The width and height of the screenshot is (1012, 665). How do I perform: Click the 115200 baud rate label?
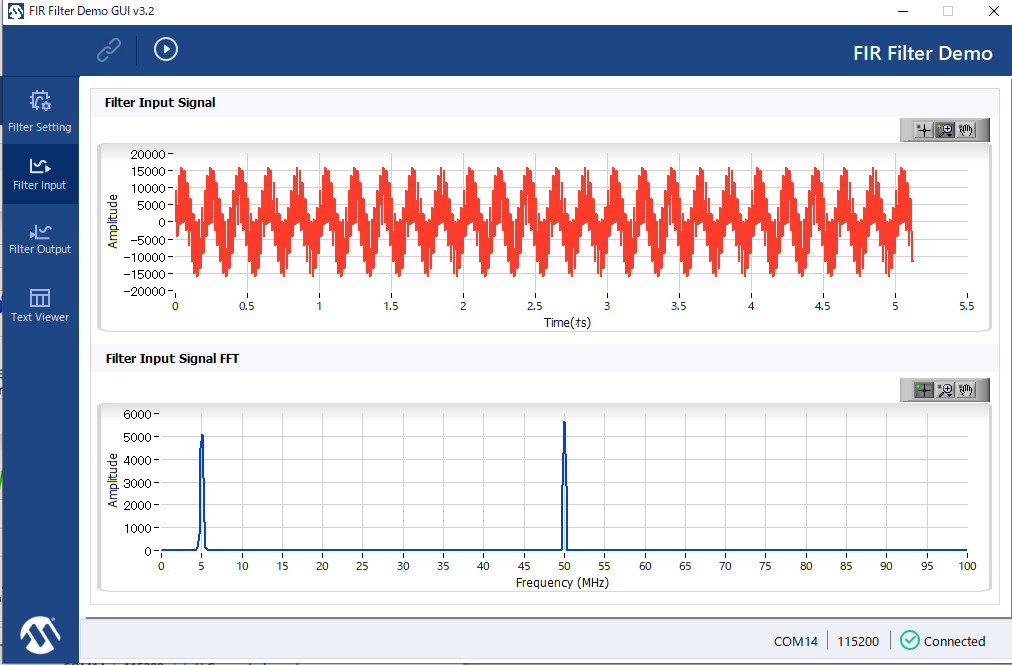[x=858, y=641]
